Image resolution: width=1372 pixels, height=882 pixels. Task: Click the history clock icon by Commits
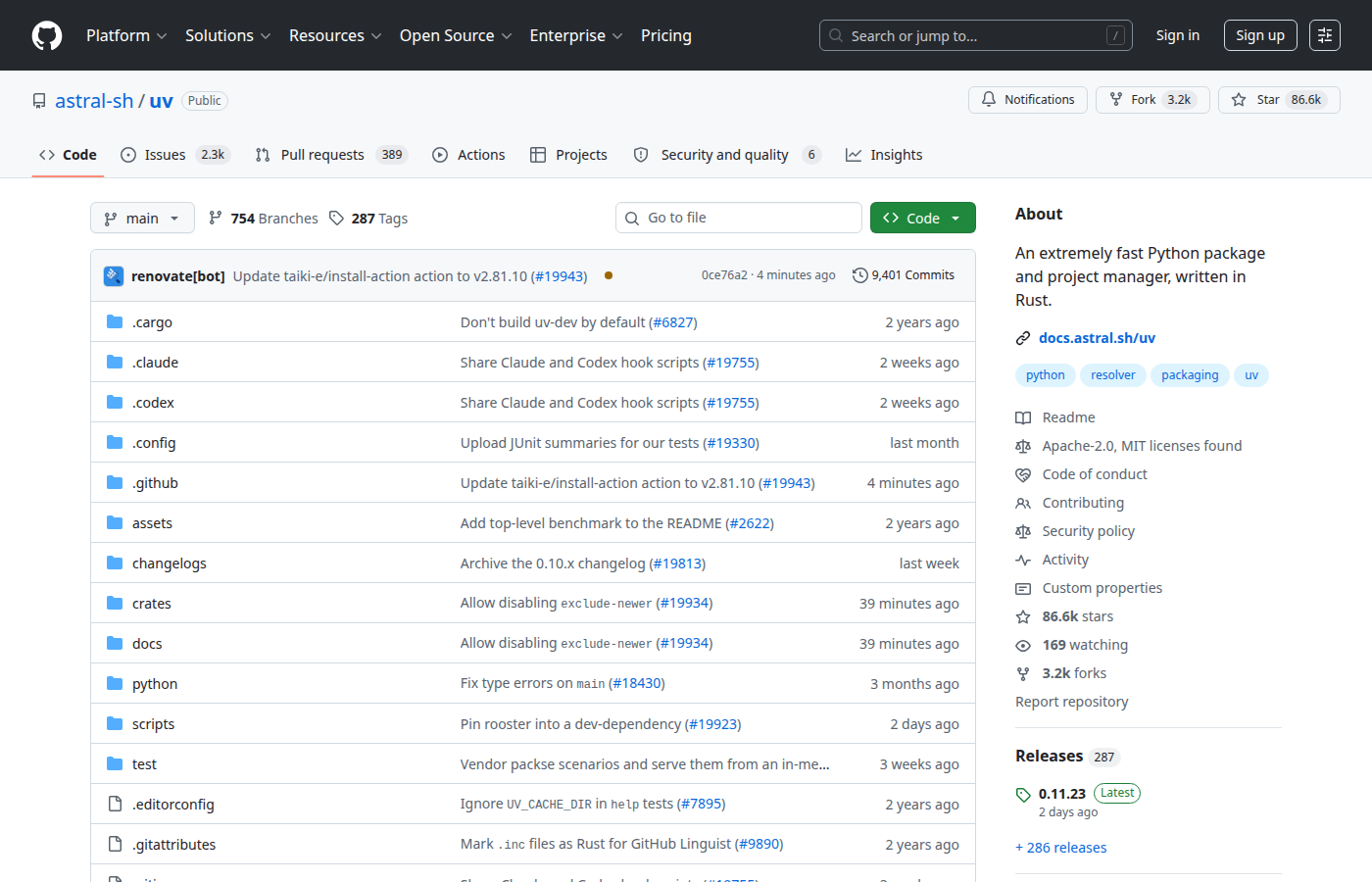coord(859,275)
